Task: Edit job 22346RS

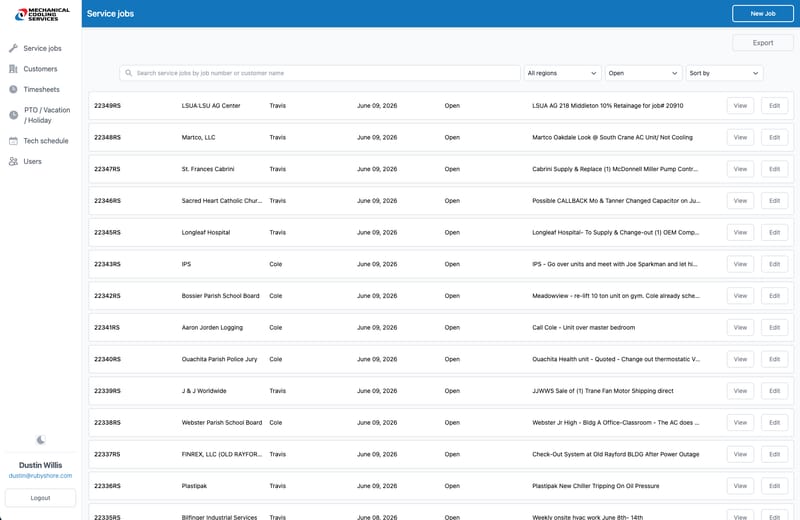Action: pyautogui.click(x=774, y=201)
